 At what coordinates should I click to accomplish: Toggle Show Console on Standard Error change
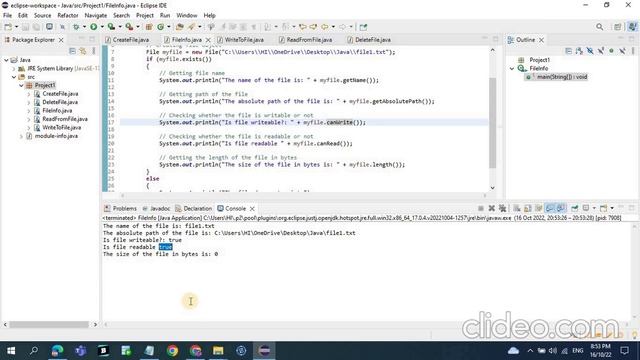coord(561,209)
